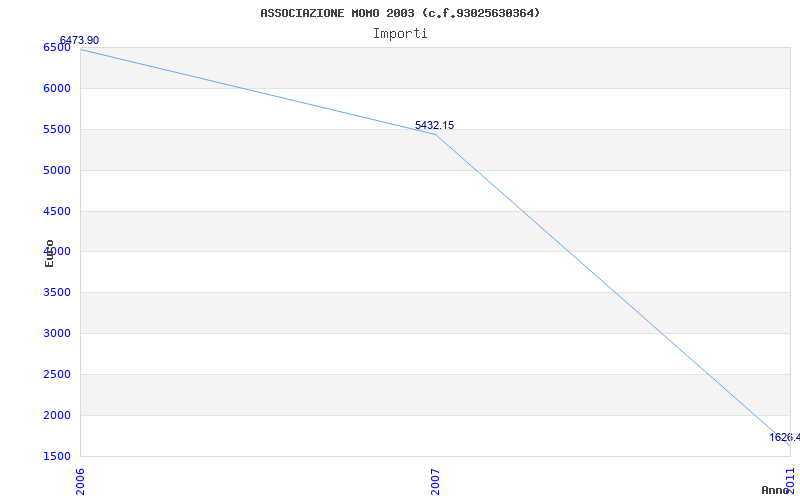Select the 5432.15 data label
800x500 pixels.
434,126
